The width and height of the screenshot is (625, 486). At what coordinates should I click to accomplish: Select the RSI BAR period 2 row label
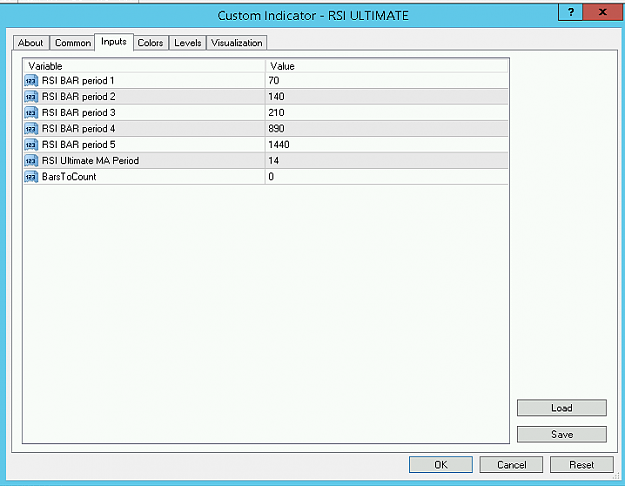pos(79,97)
